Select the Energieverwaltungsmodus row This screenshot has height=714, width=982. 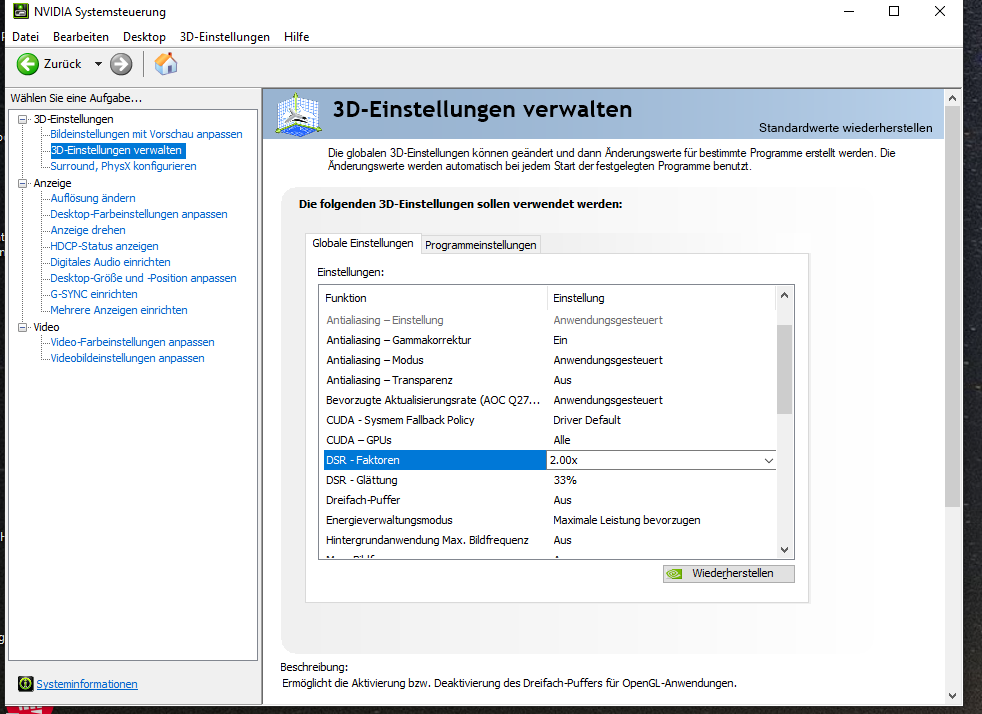[549, 520]
